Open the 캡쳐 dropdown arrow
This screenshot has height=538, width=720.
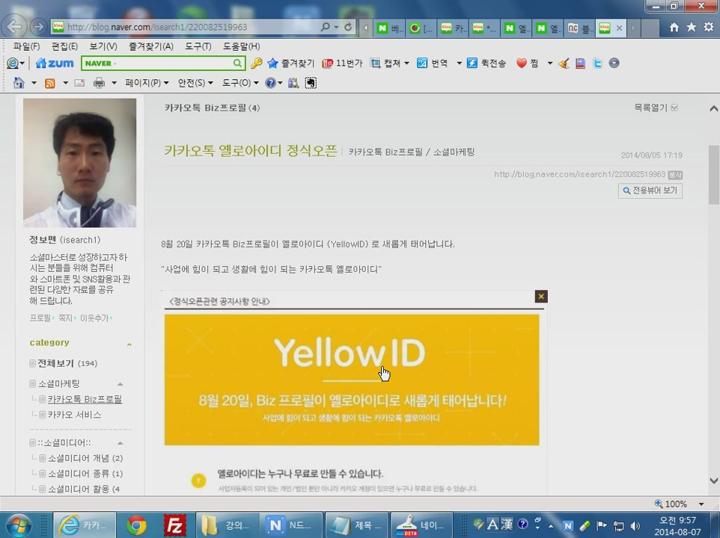[x=406, y=63]
